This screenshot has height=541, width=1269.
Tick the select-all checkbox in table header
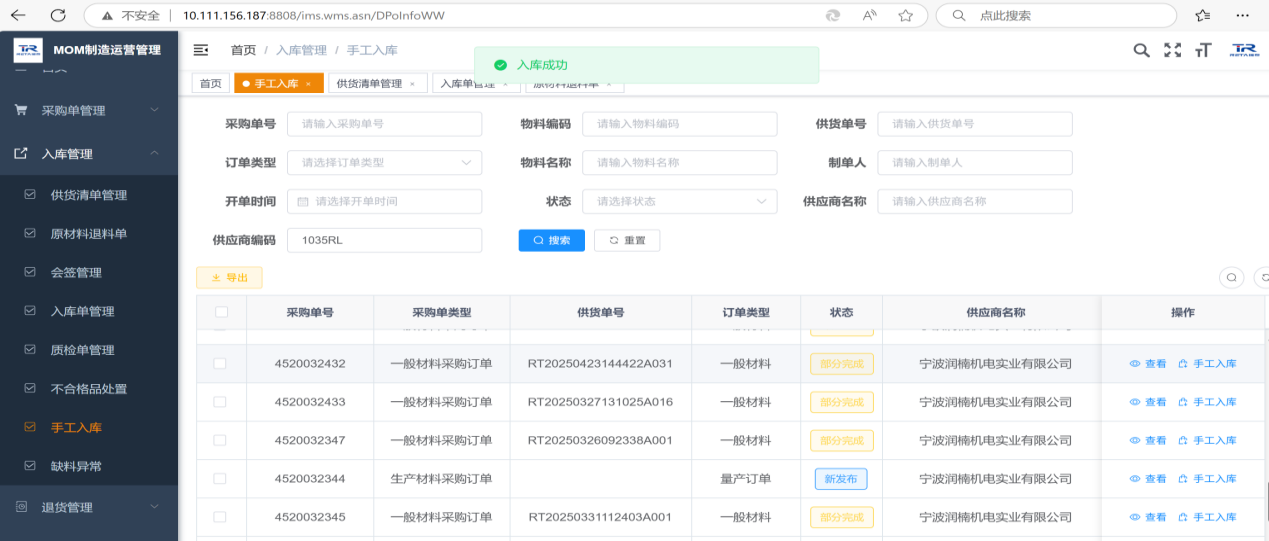(221, 312)
